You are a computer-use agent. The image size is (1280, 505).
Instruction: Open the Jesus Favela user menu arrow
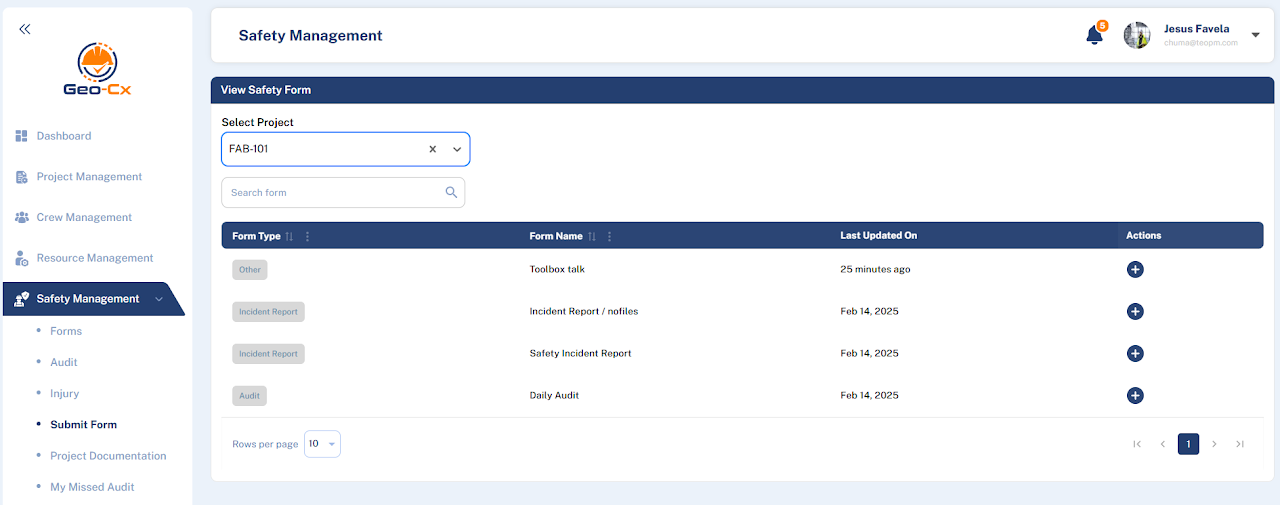tap(1255, 35)
